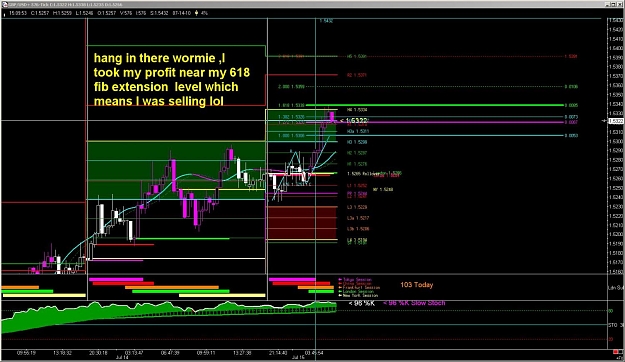Click the H:1.5259 high value in the data line
Image resolution: width=625 pixels, height=362 pixels.
coord(62,13)
